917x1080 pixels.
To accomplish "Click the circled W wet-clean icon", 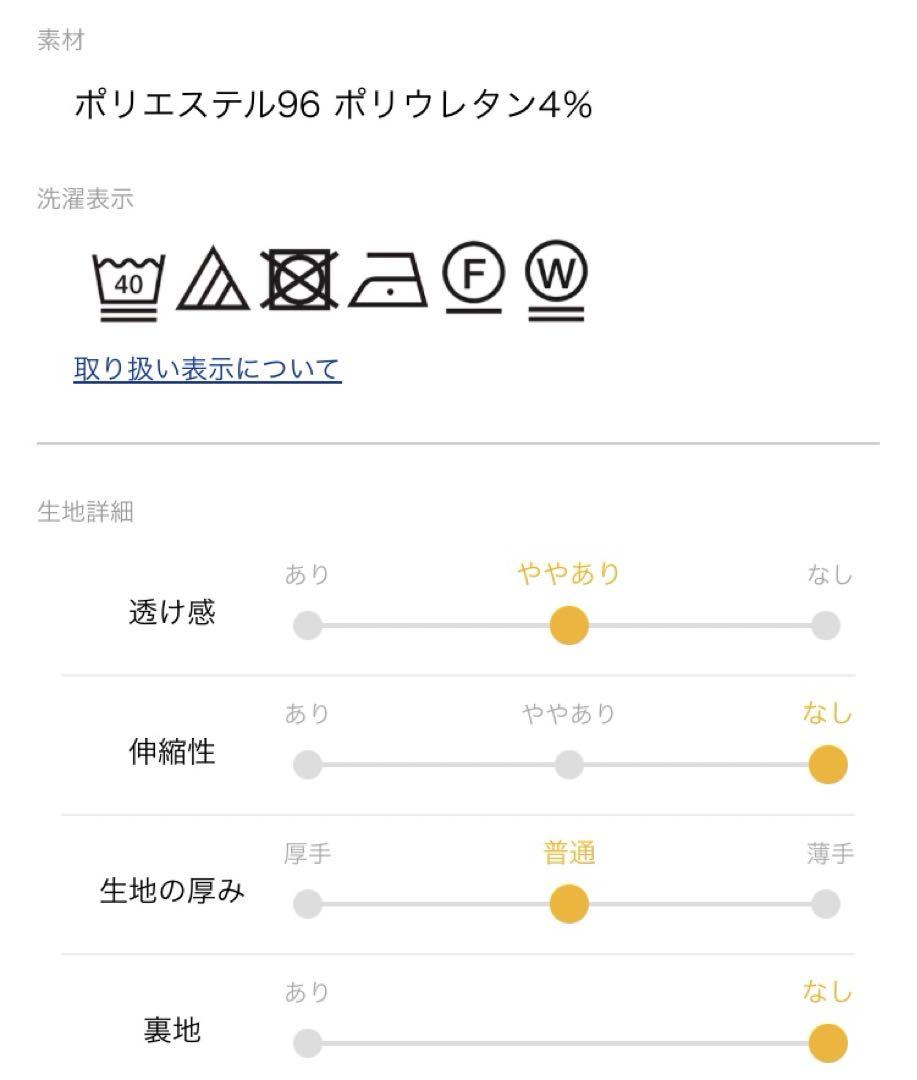I will coord(556,280).
